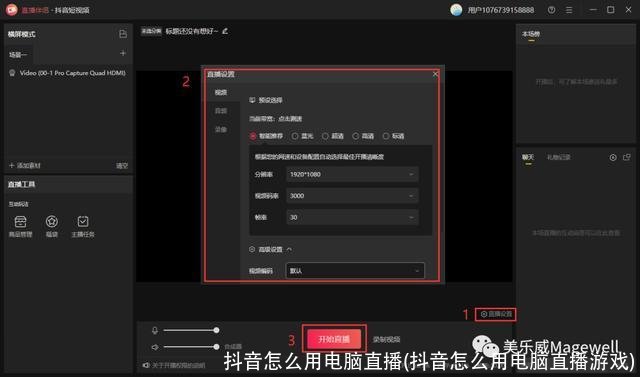Open the help question-mark icon in title bar
This screenshot has height=377, width=640.
551,10
